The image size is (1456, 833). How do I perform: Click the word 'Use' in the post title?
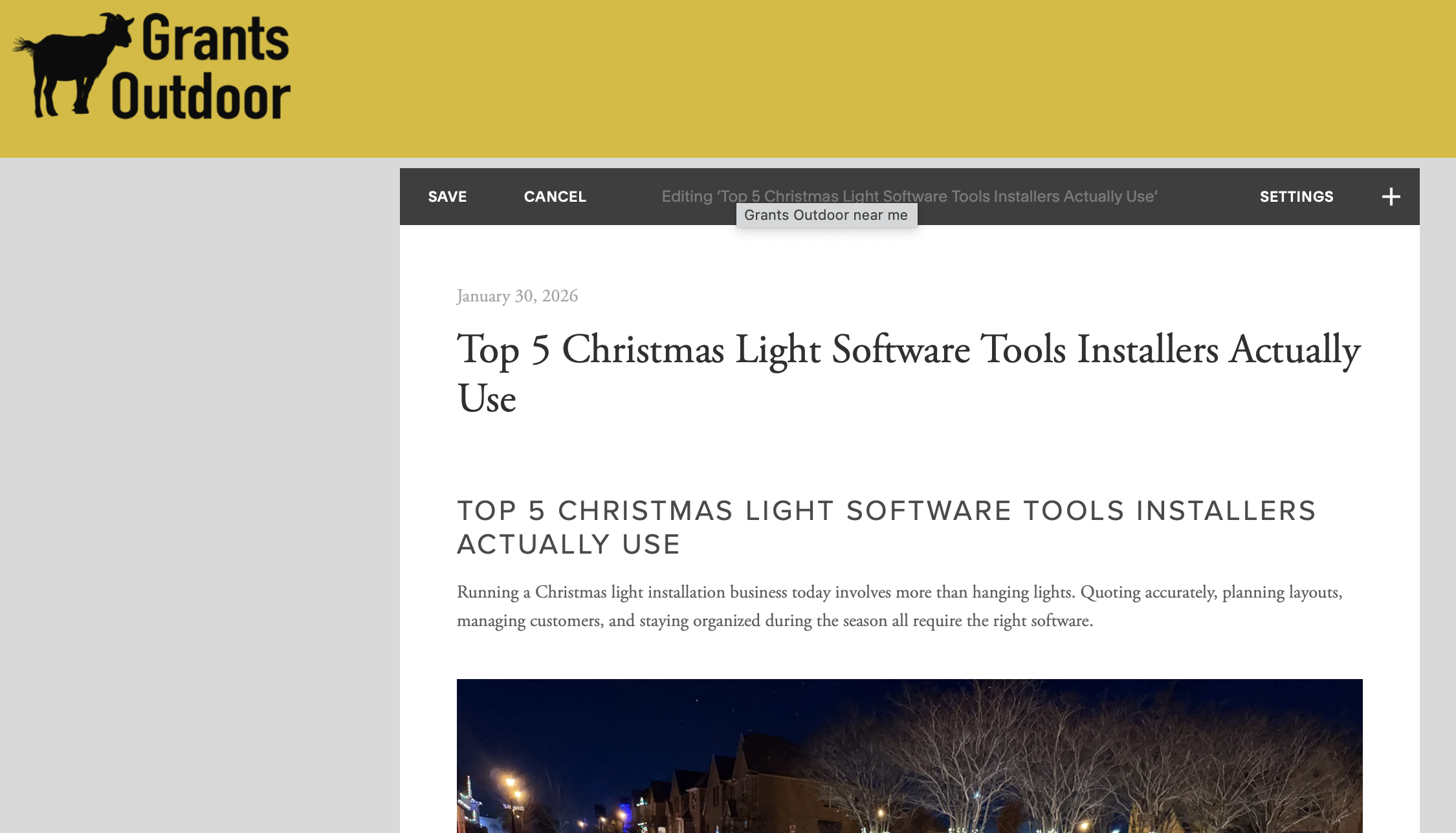pos(485,398)
